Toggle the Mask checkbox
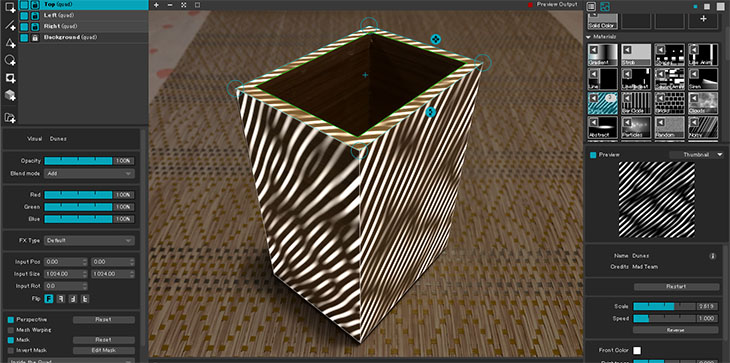This screenshot has height=363, width=730. (x=11, y=340)
